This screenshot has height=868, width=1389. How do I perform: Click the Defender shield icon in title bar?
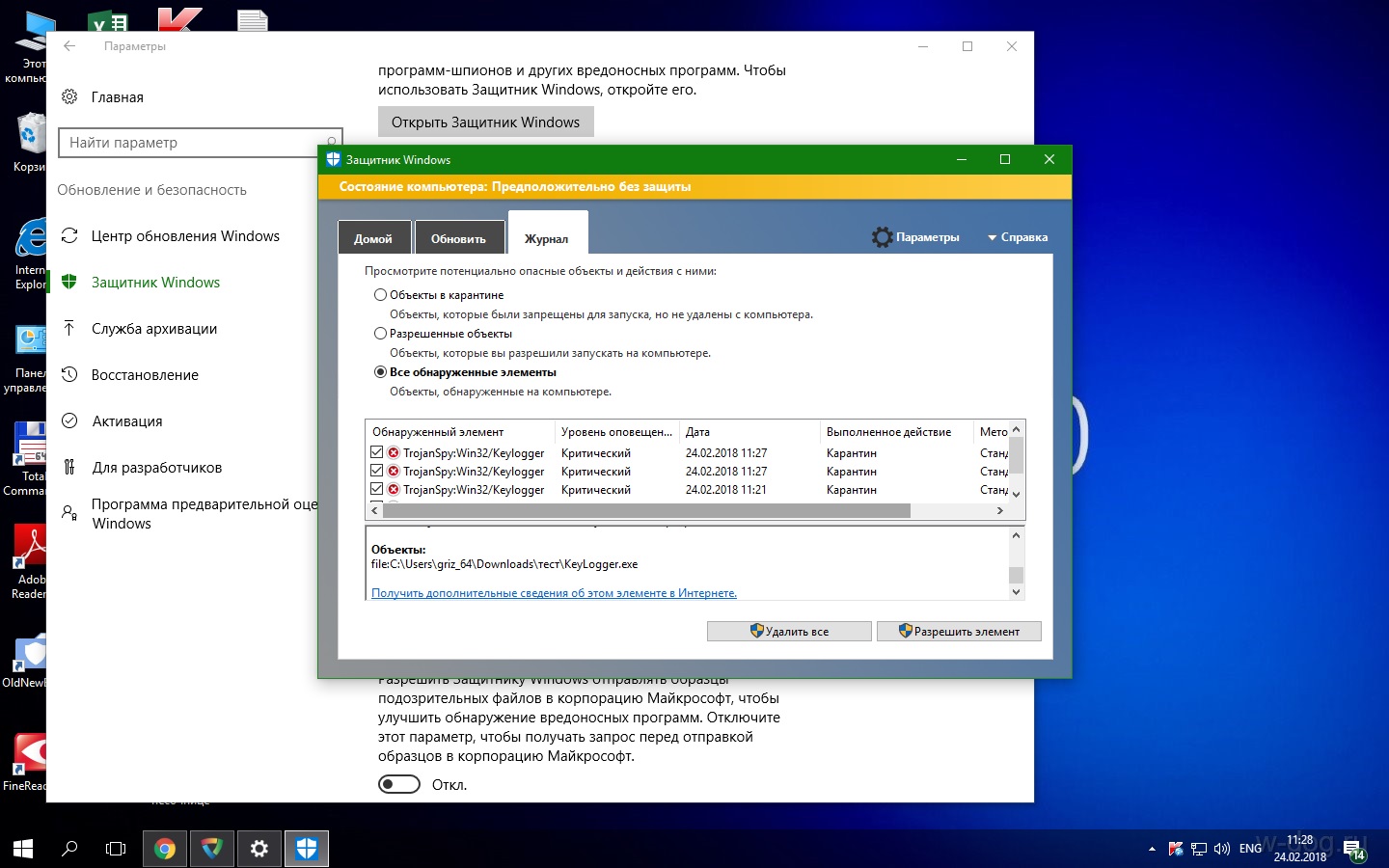point(334,159)
